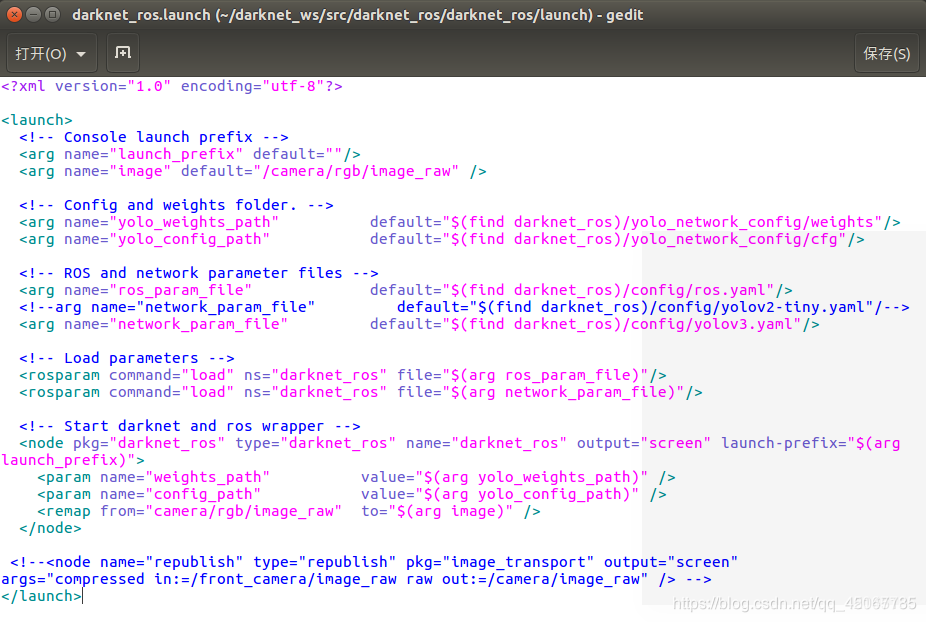Click the rosparam line loading network_param_file
The image size is (926, 622).
click(361, 393)
